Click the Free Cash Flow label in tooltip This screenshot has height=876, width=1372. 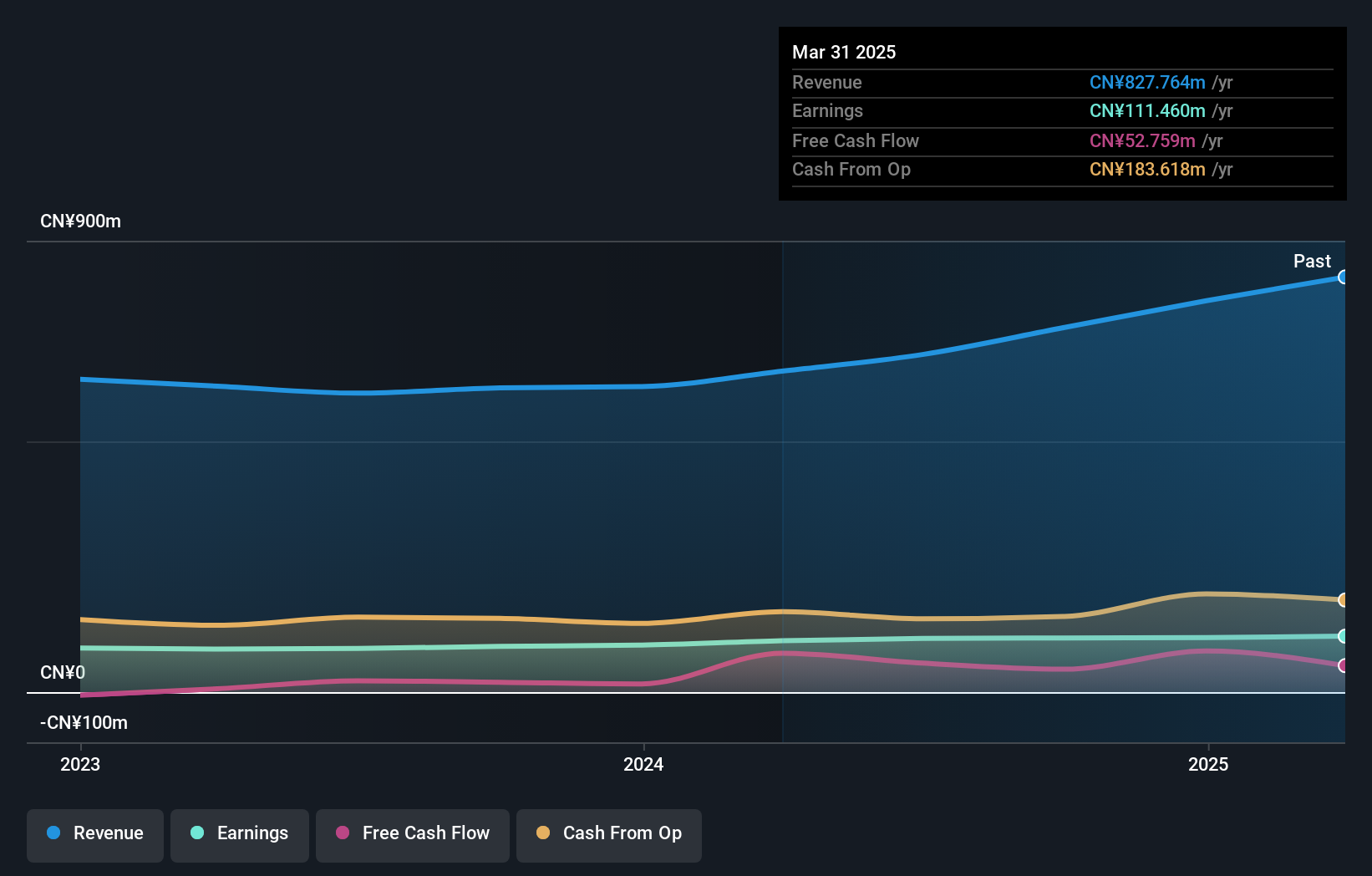pos(856,140)
